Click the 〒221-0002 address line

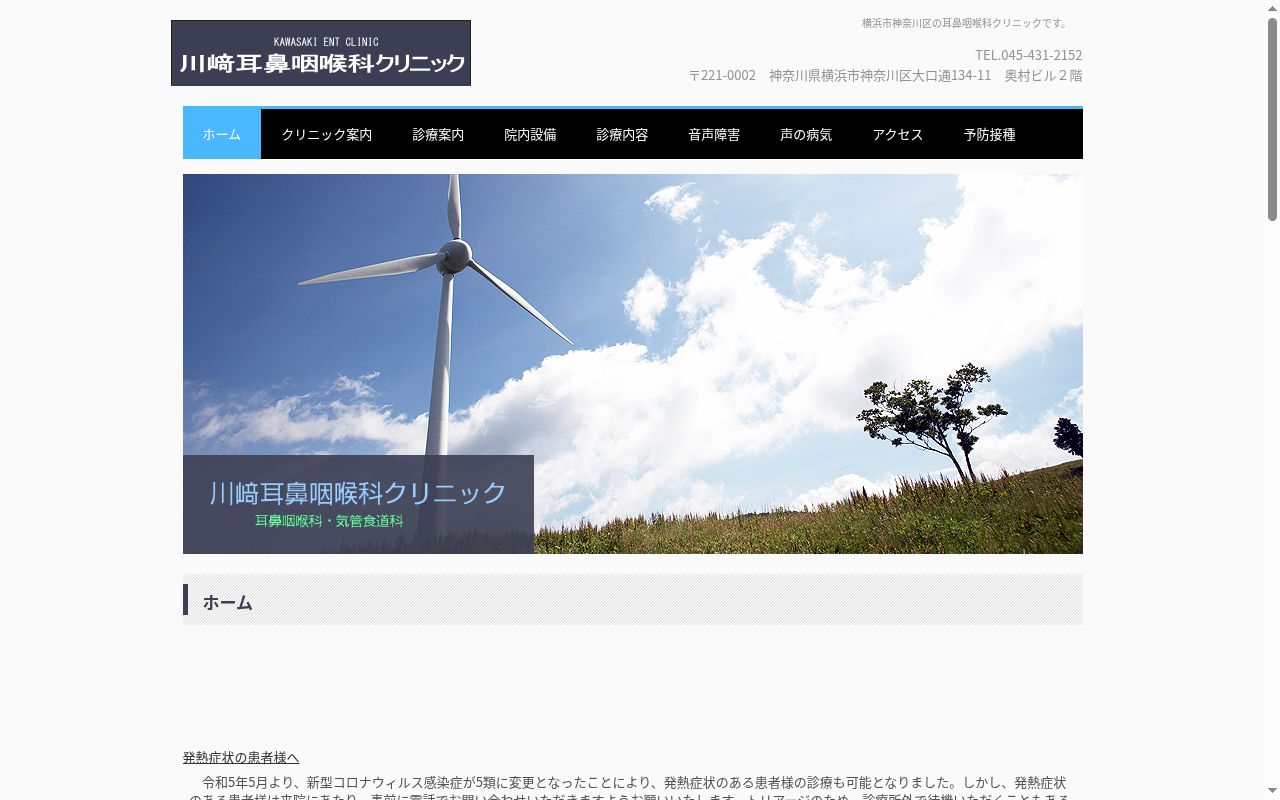tap(885, 75)
